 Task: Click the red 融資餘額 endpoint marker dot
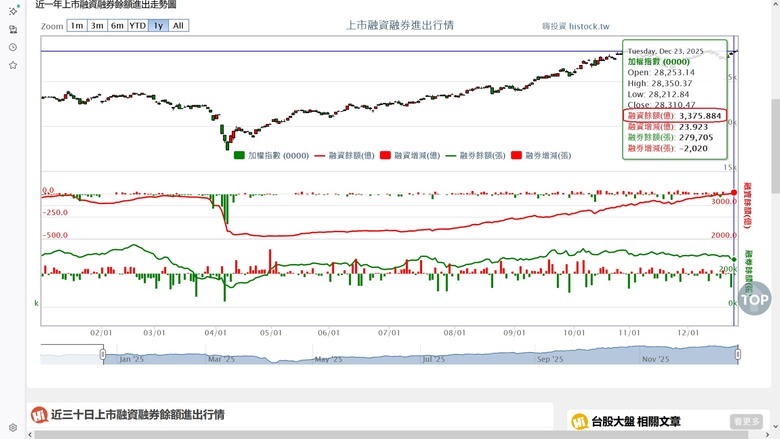[x=734, y=193]
